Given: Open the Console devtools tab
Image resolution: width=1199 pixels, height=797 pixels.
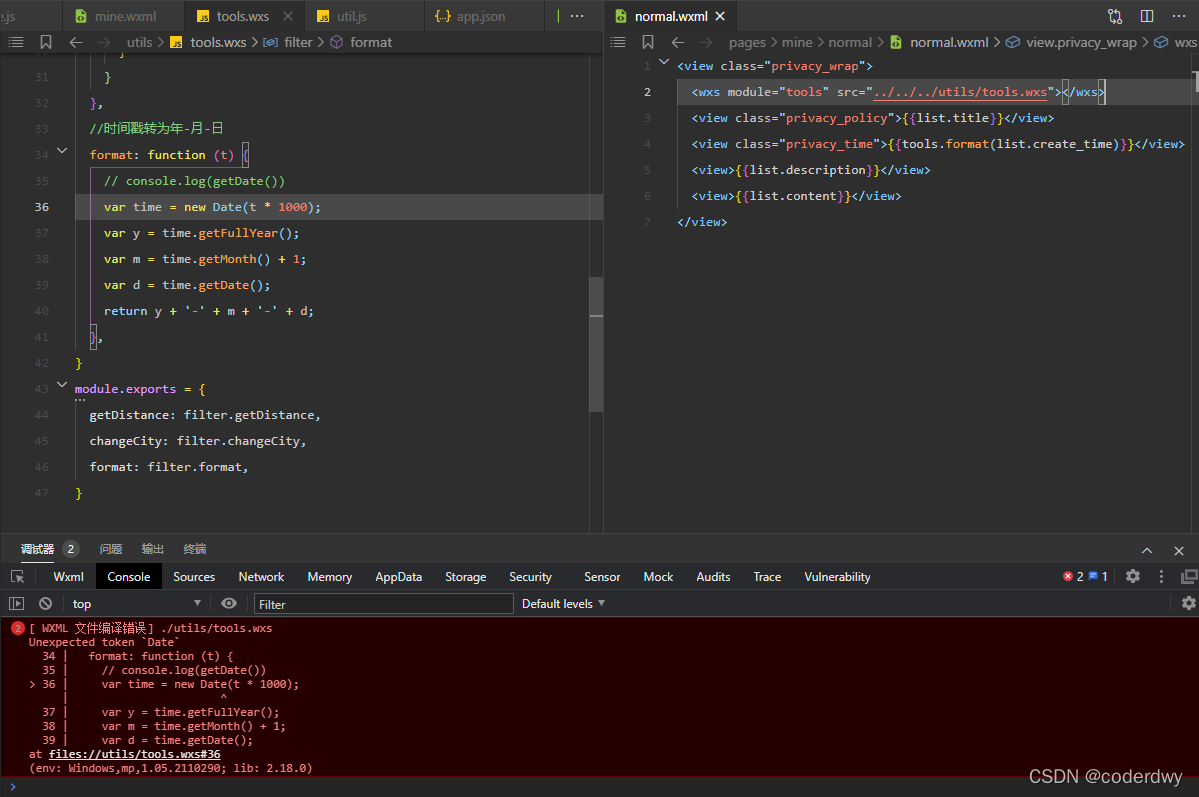Looking at the screenshot, I should coord(128,577).
